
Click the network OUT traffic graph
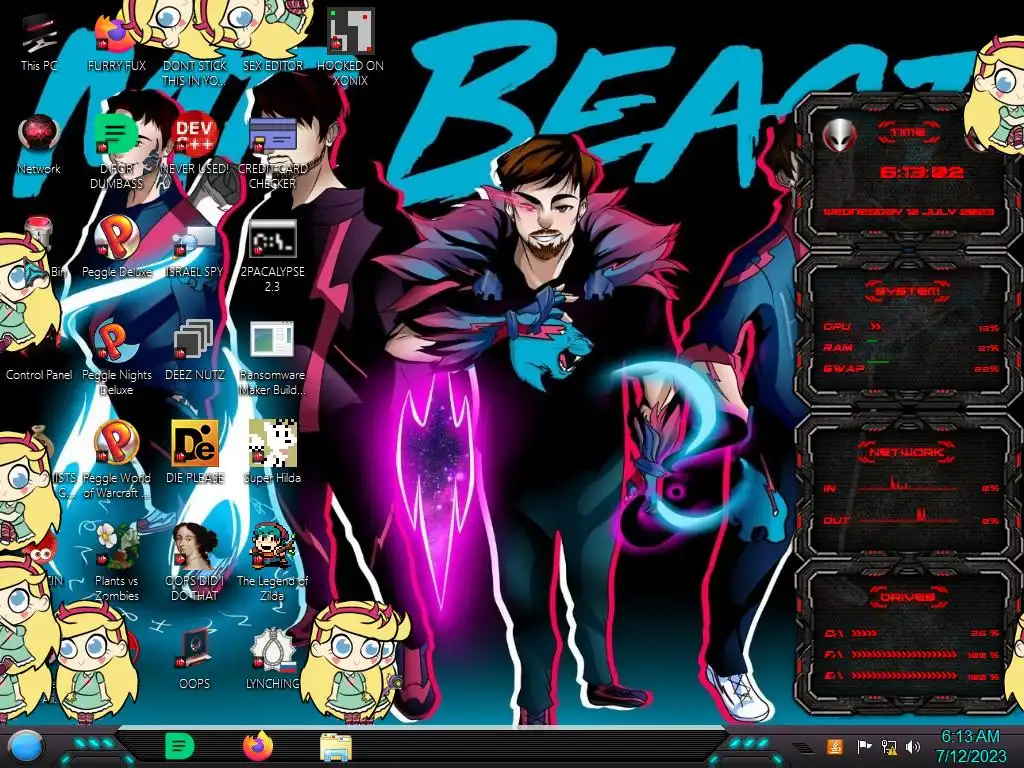point(909,516)
